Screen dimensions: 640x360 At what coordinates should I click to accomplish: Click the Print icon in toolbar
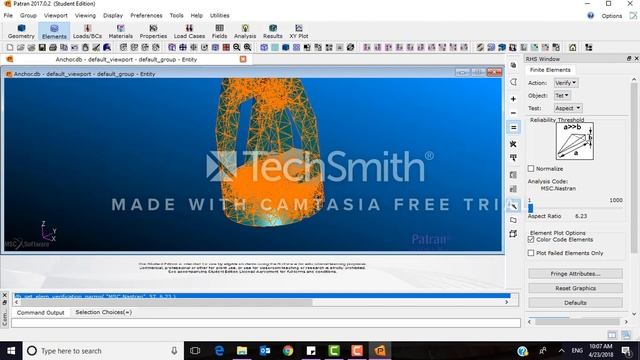pos(53,47)
